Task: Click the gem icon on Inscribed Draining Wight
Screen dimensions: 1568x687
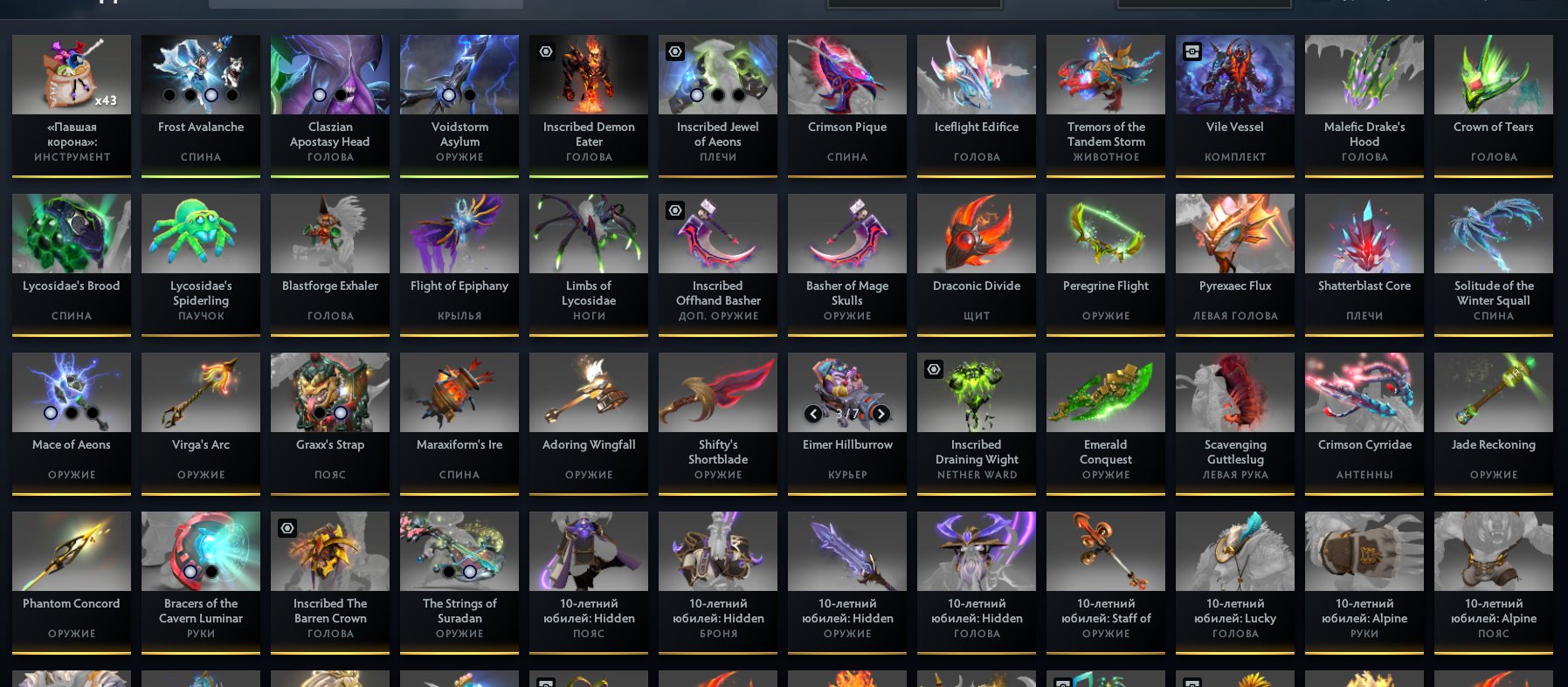Action: (x=934, y=369)
